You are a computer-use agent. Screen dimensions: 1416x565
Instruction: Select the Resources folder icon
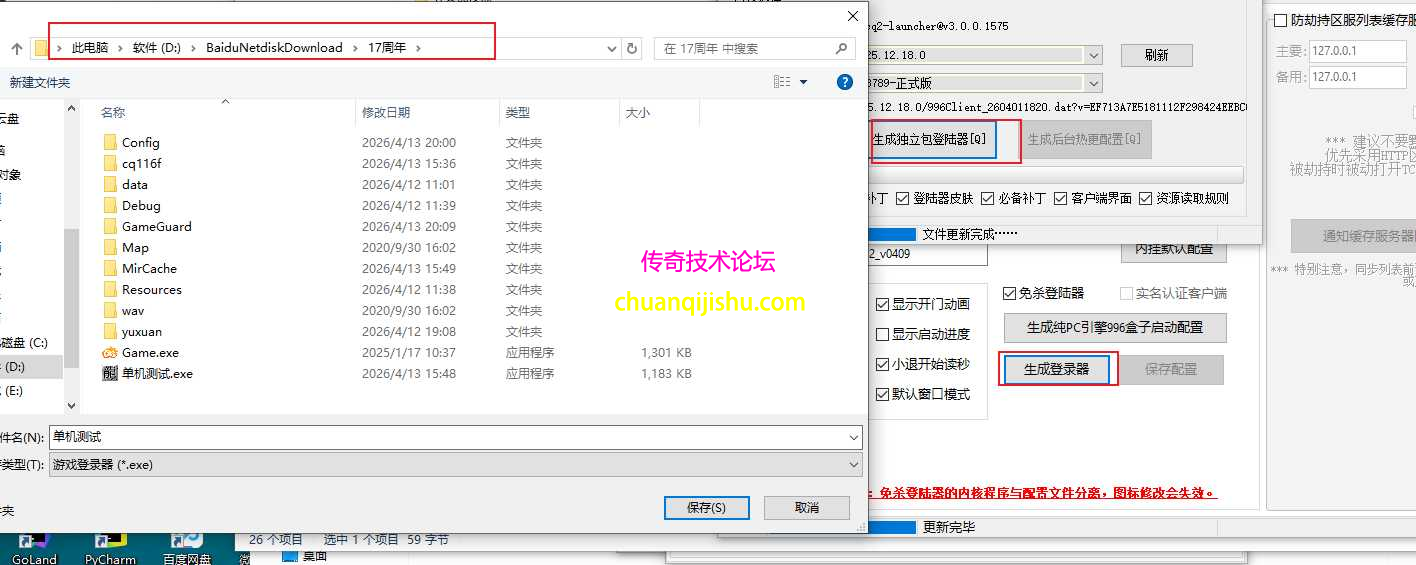[x=110, y=289]
